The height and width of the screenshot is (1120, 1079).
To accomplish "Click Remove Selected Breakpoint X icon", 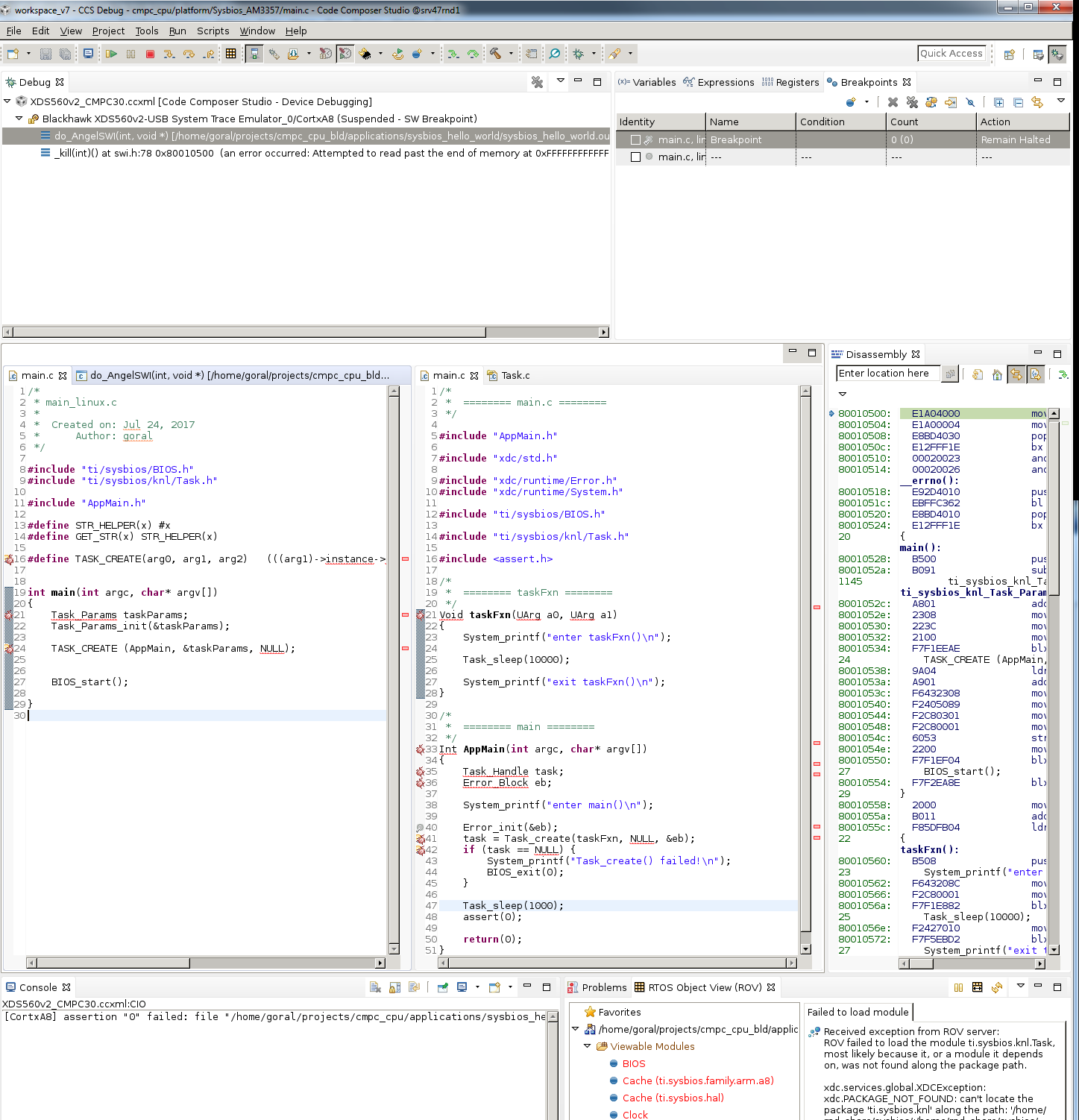I will (x=893, y=102).
